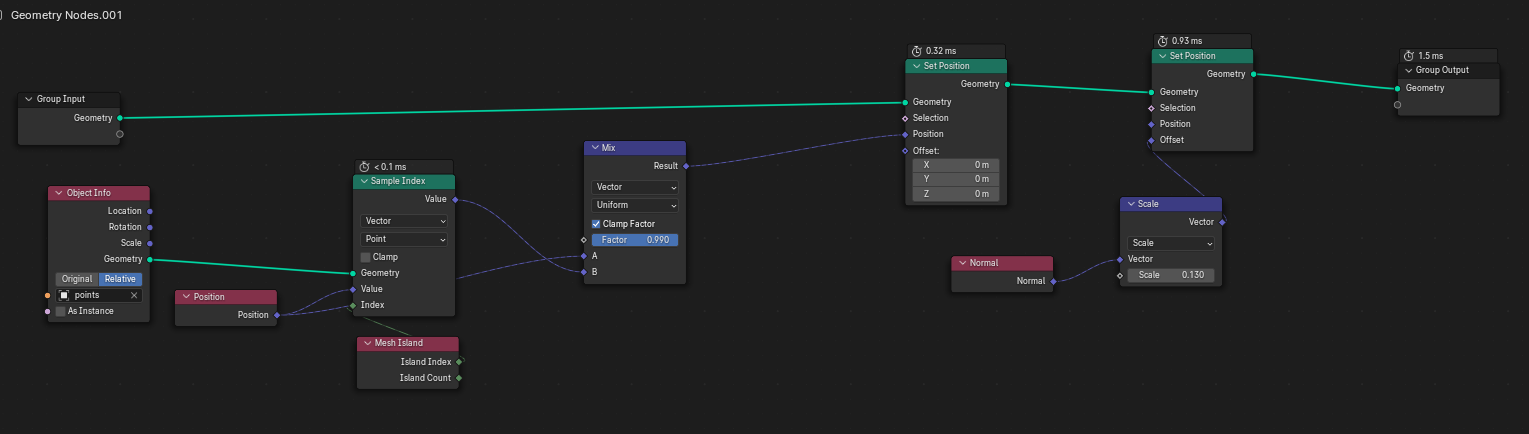Click Object Info Rotation output socket
Viewport: 1529px width, 434px height.
pos(150,227)
